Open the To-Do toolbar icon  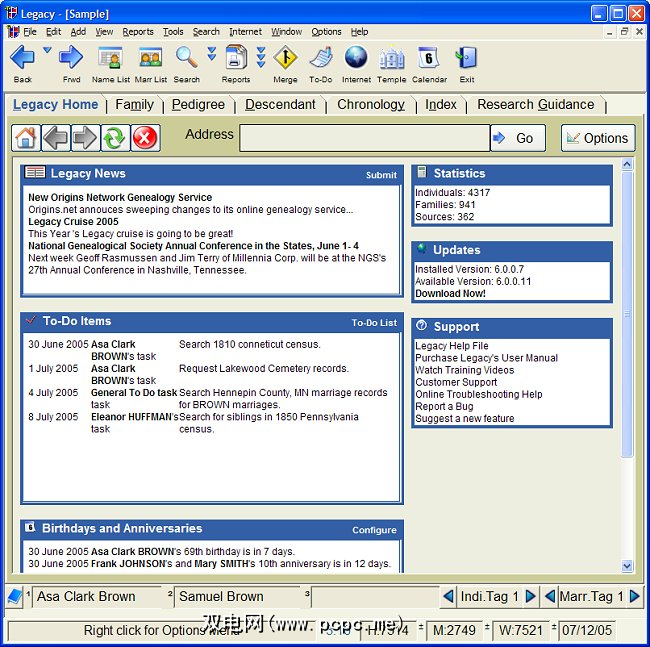click(x=321, y=58)
